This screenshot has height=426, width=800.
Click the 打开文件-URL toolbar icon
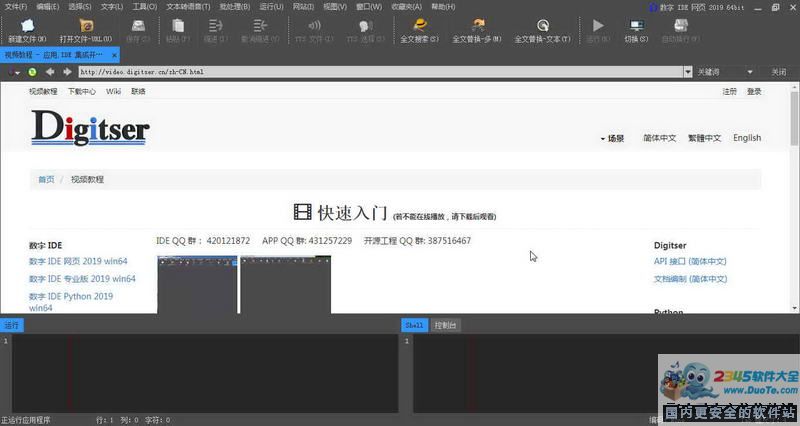[86, 26]
